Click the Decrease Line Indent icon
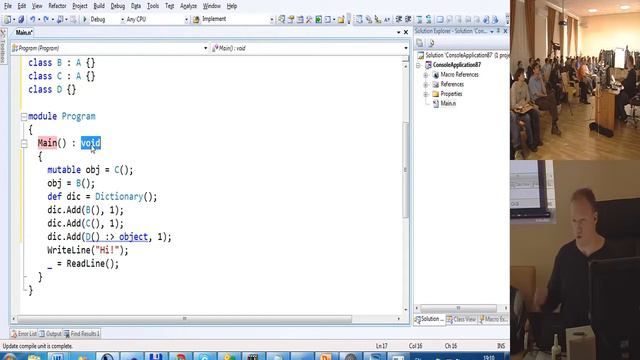This screenshot has width=640, height=360. click(399, 19)
